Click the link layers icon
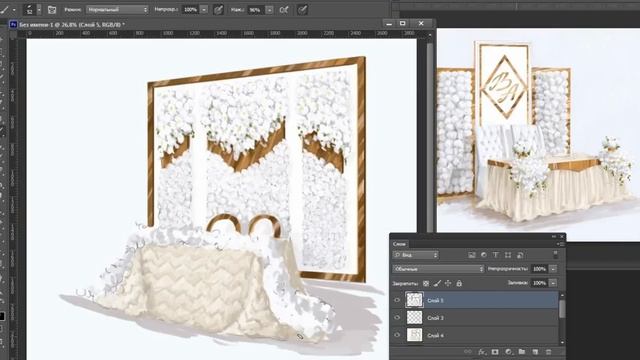Image resolution: width=640 pixels, height=360 pixels. (x=468, y=352)
